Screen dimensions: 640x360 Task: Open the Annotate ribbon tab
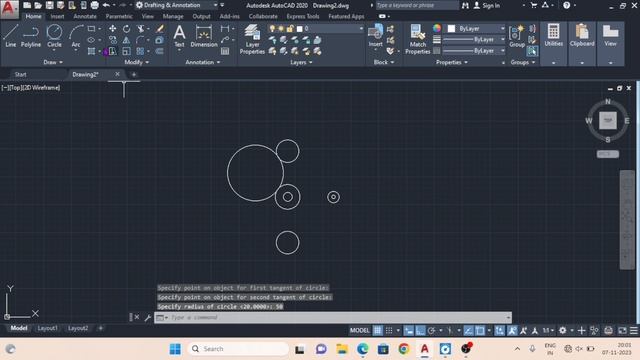tap(85, 16)
